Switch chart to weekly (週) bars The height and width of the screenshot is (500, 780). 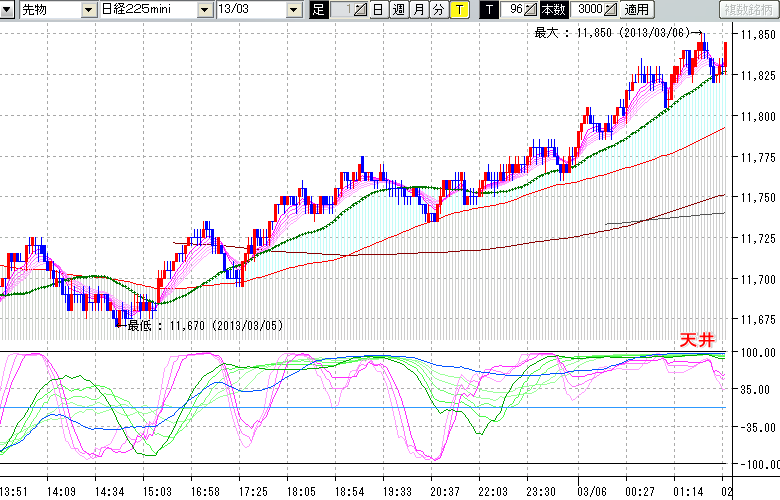pos(398,9)
